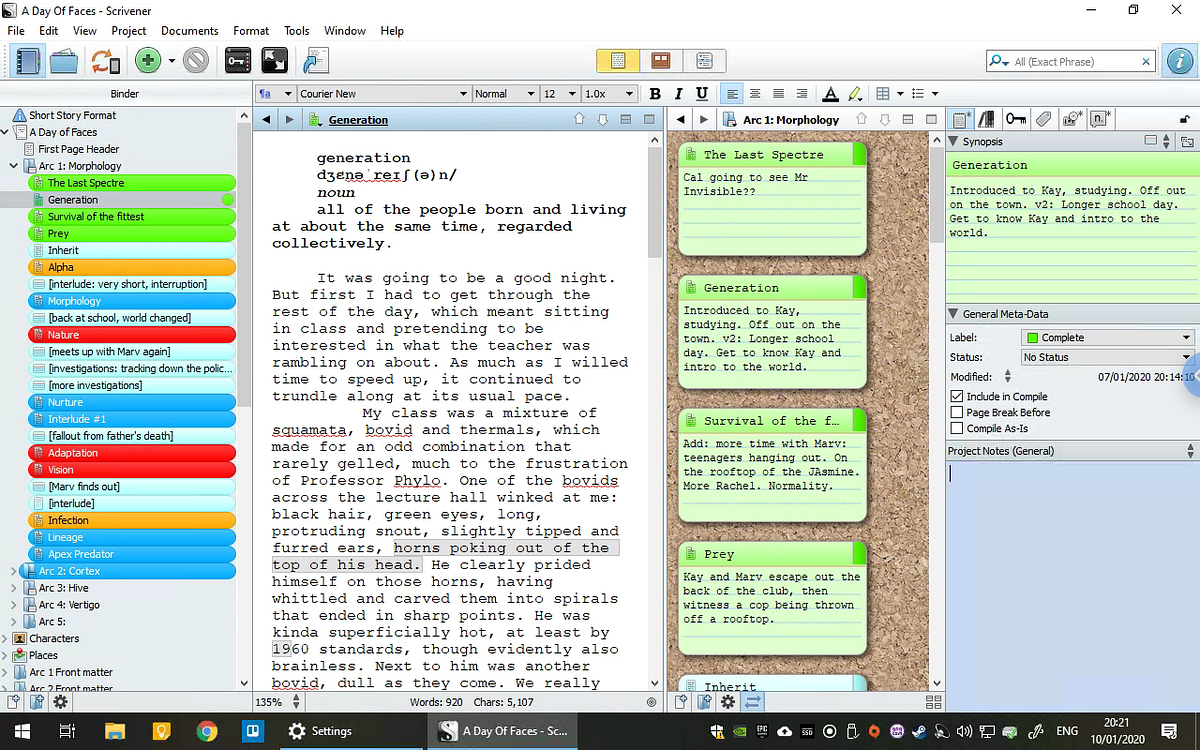Open Google Chrome from taskbar
The image size is (1200, 750).
[207, 731]
